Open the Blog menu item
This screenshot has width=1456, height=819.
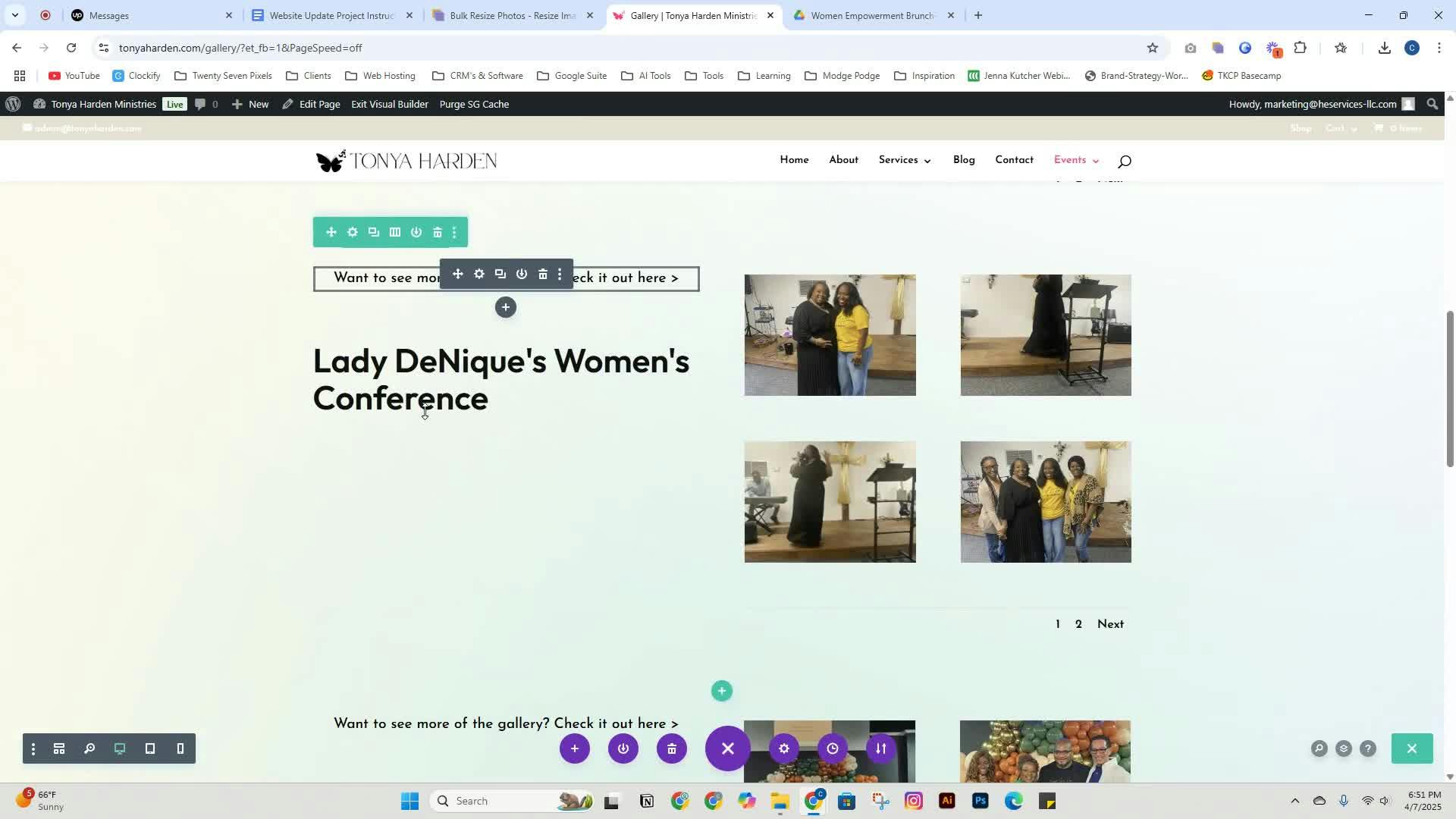click(x=964, y=160)
